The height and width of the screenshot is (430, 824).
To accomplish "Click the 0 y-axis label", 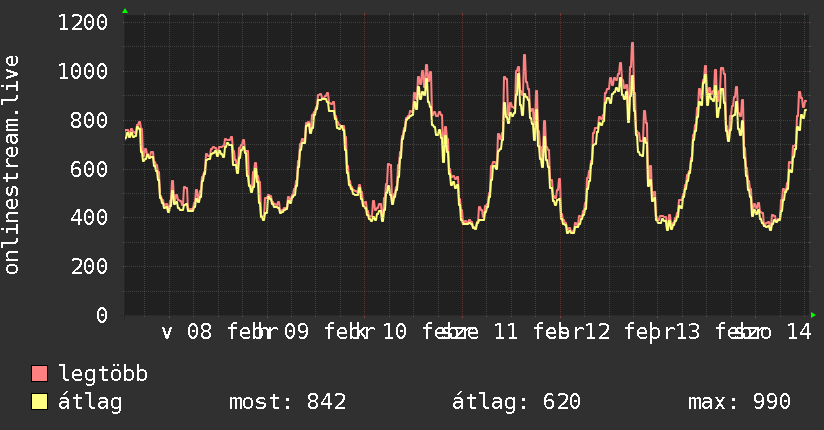I will (102, 315).
